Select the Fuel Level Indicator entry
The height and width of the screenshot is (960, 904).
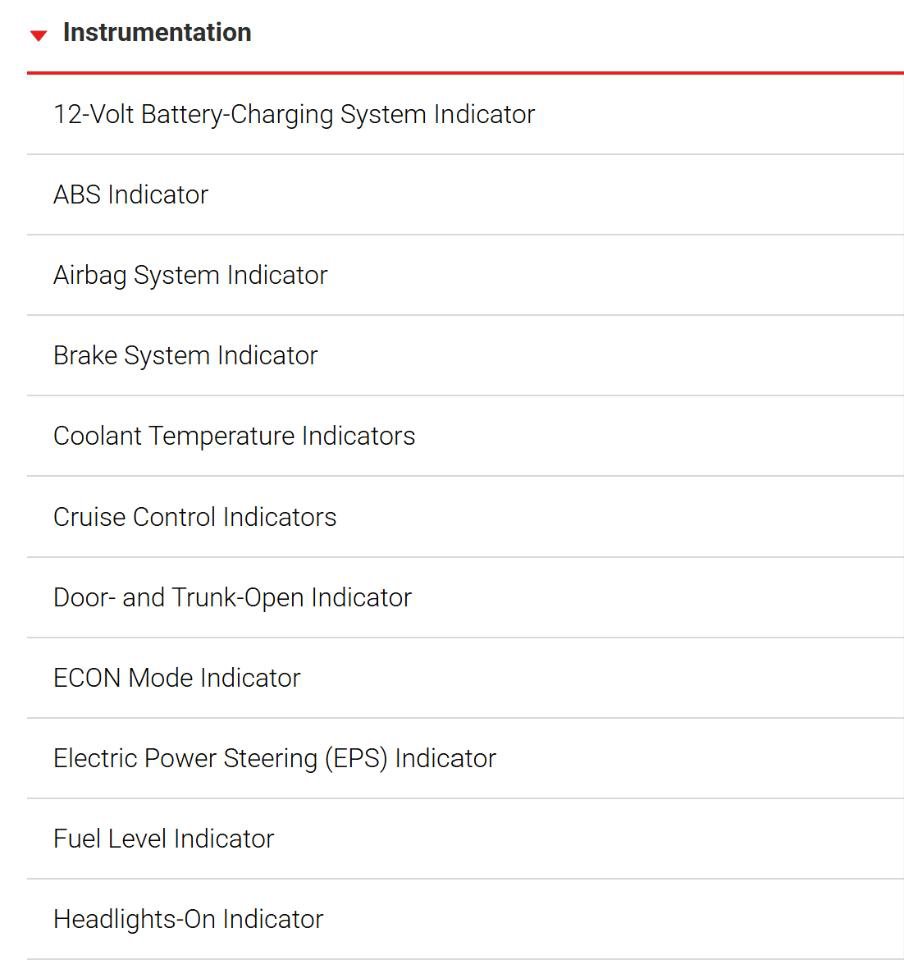(x=465, y=839)
